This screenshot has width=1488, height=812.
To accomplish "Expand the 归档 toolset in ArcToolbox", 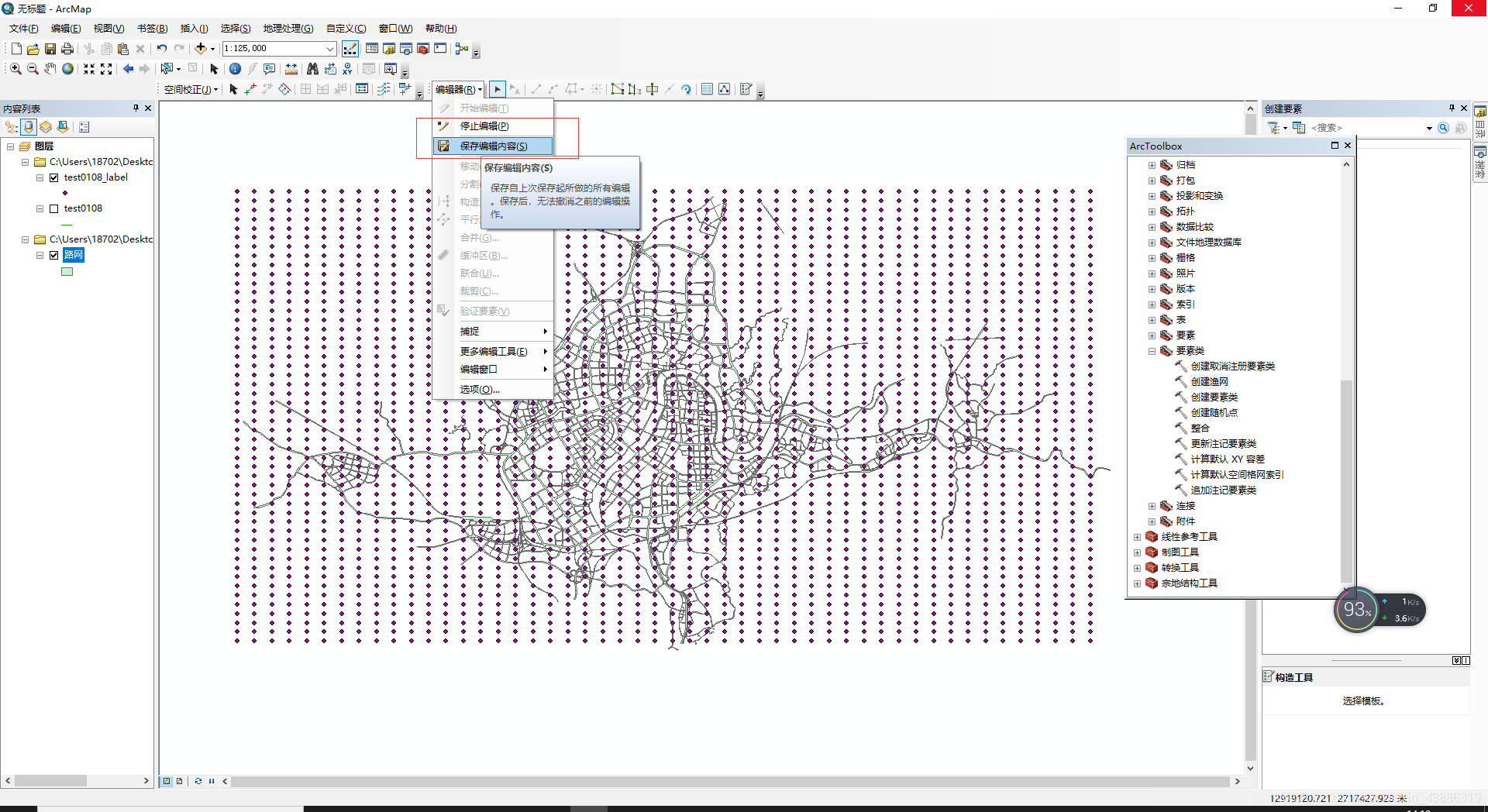I will pyautogui.click(x=1152, y=165).
